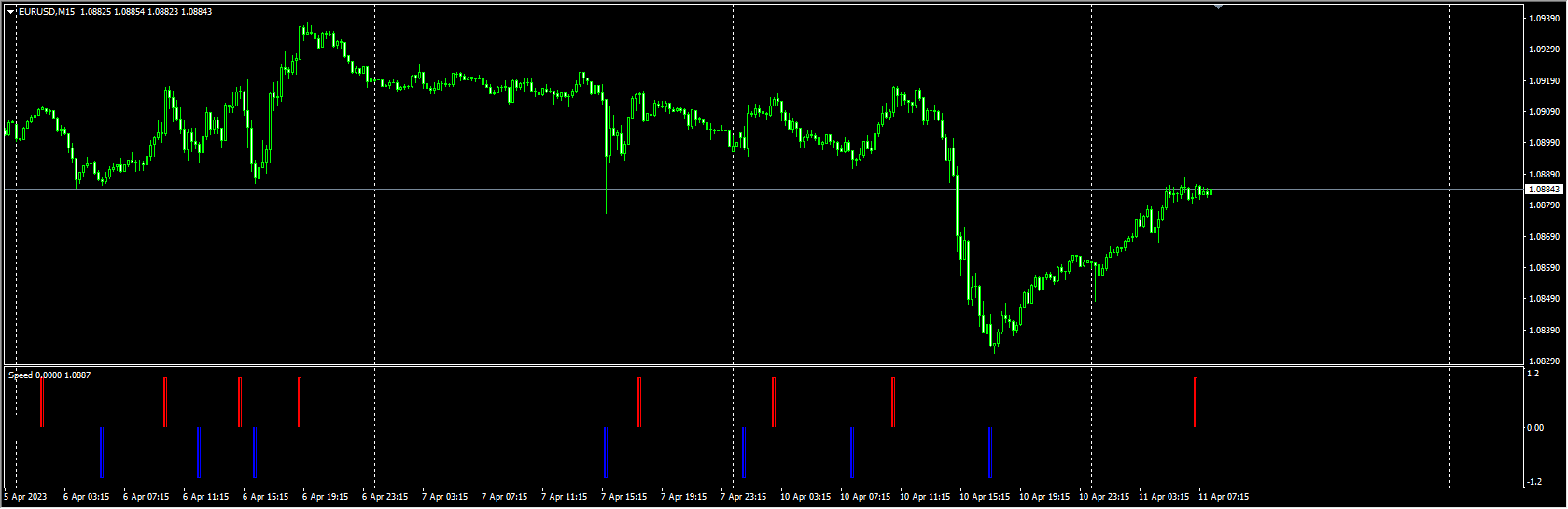The width and height of the screenshot is (1568, 509).
Task: Click the red Speed bar nearest 10 Apr 11:15
Action: [x=893, y=402]
